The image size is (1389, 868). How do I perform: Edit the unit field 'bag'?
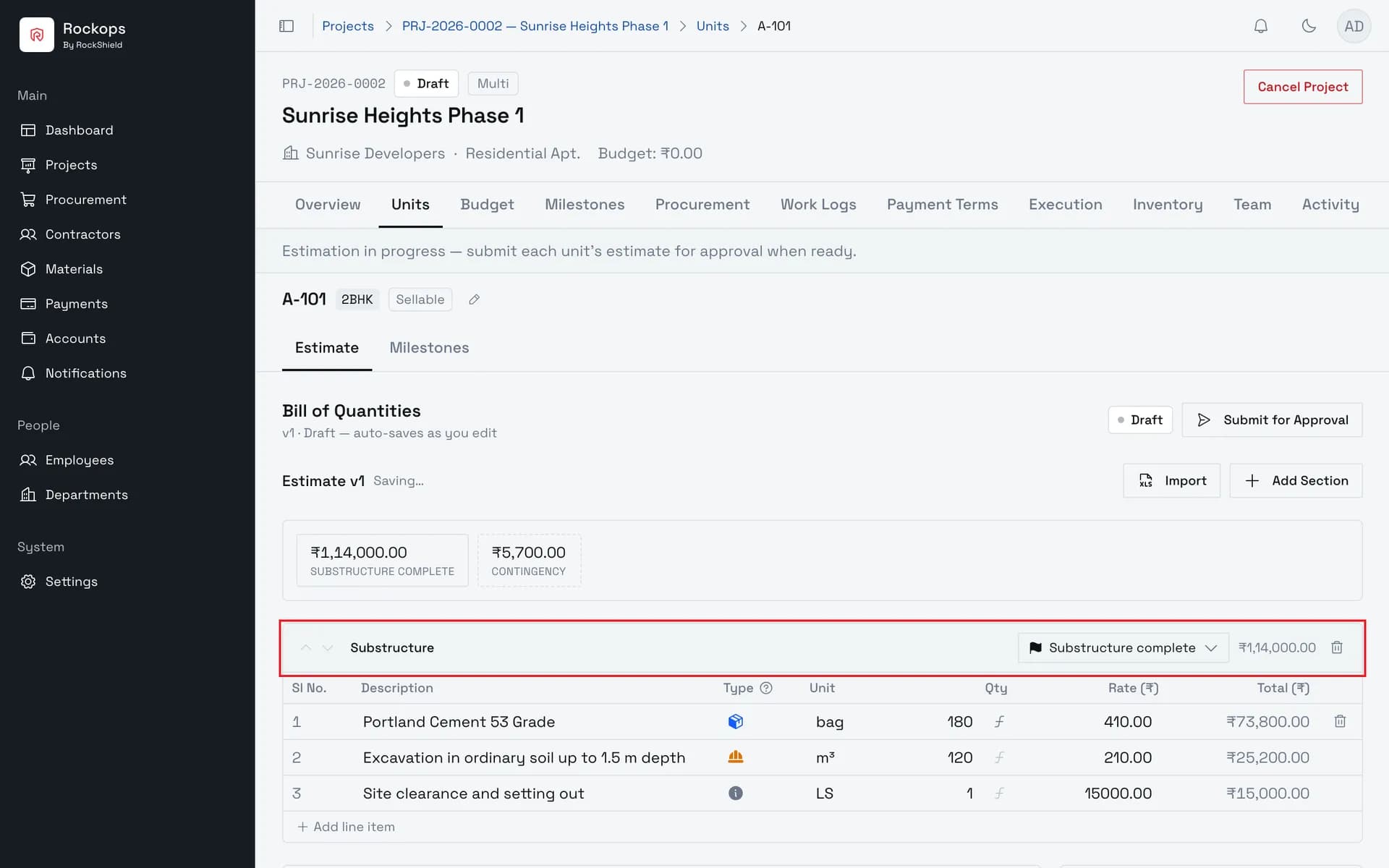click(830, 721)
